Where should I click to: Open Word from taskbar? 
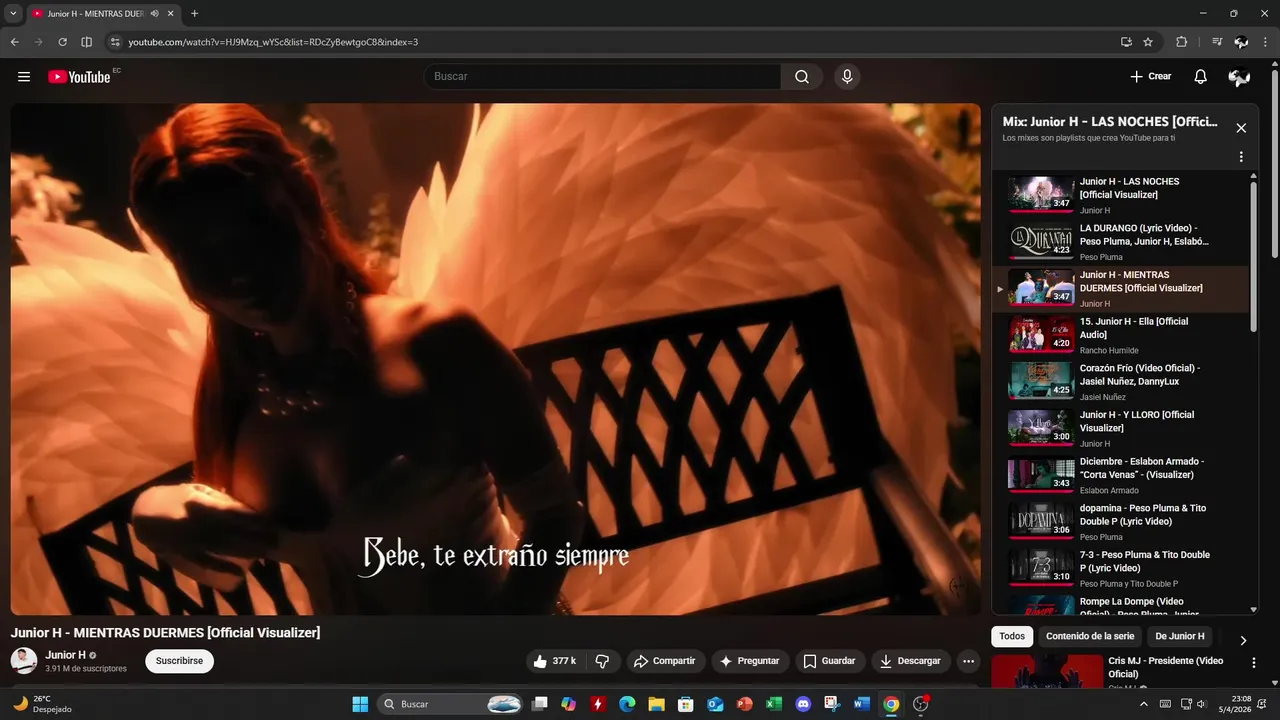click(862, 704)
